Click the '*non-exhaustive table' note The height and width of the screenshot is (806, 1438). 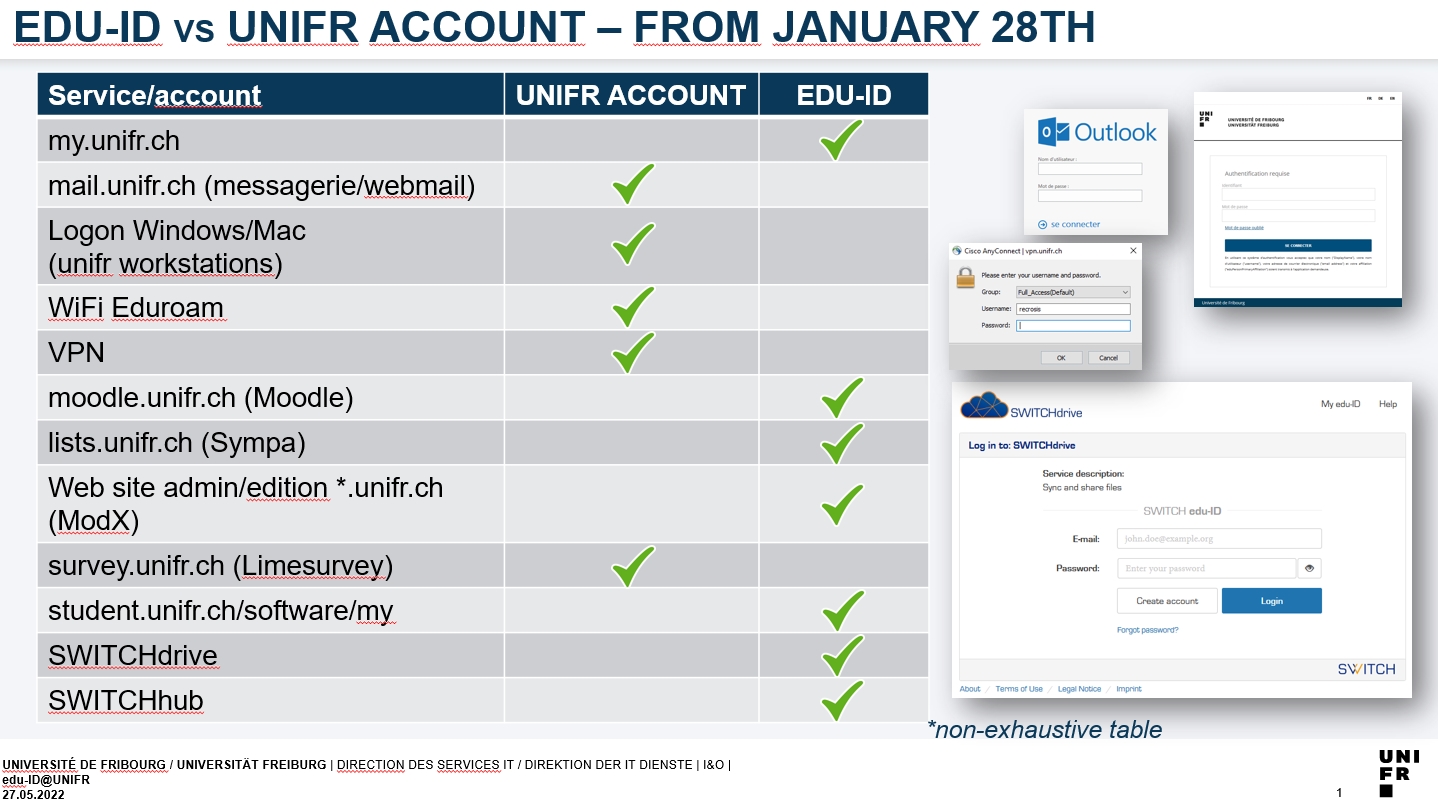pos(1044,729)
